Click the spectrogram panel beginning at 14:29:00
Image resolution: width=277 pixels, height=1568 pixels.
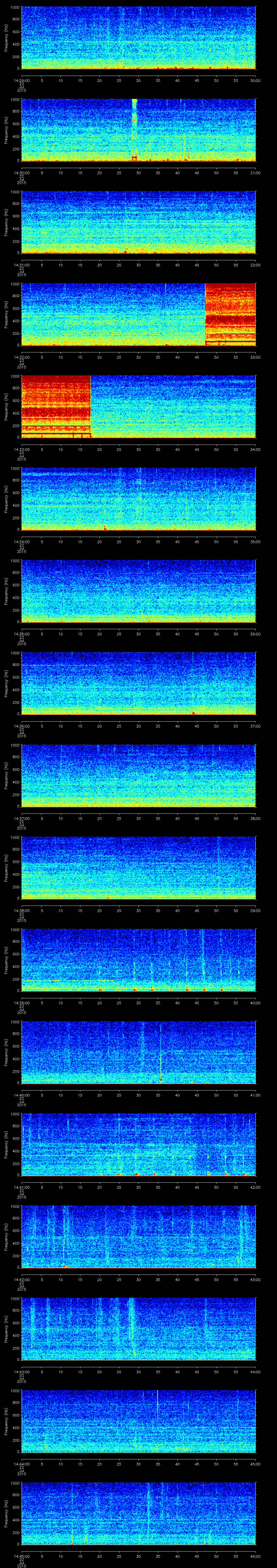pyautogui.click(x=138, y=38)
